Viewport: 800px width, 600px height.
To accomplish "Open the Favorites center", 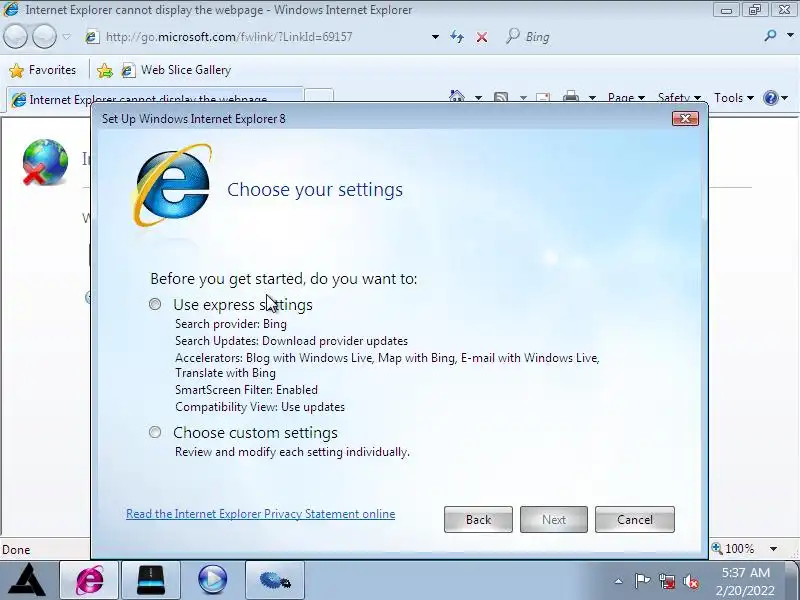I will [x=42, y=70].
